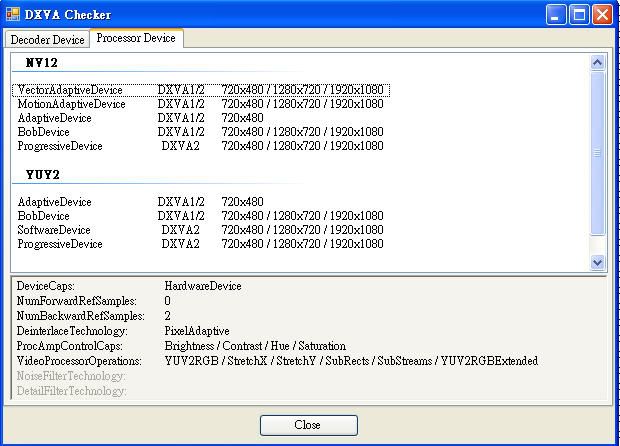Click the DXVA Checker title bar icon
Image resolution: width=620 pixels, height=446 pixels.
point(13,14)
